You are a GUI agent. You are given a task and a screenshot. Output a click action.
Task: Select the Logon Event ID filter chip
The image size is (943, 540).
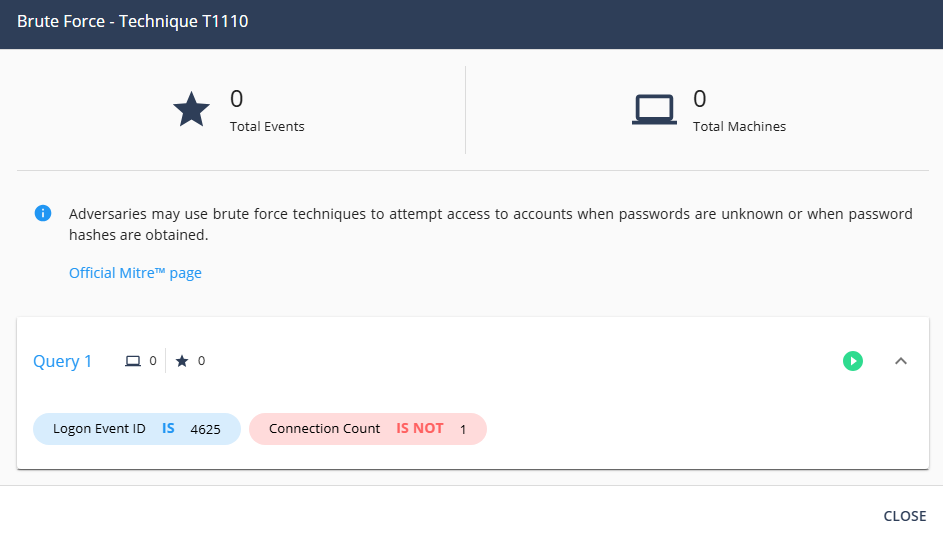[99, 429]
